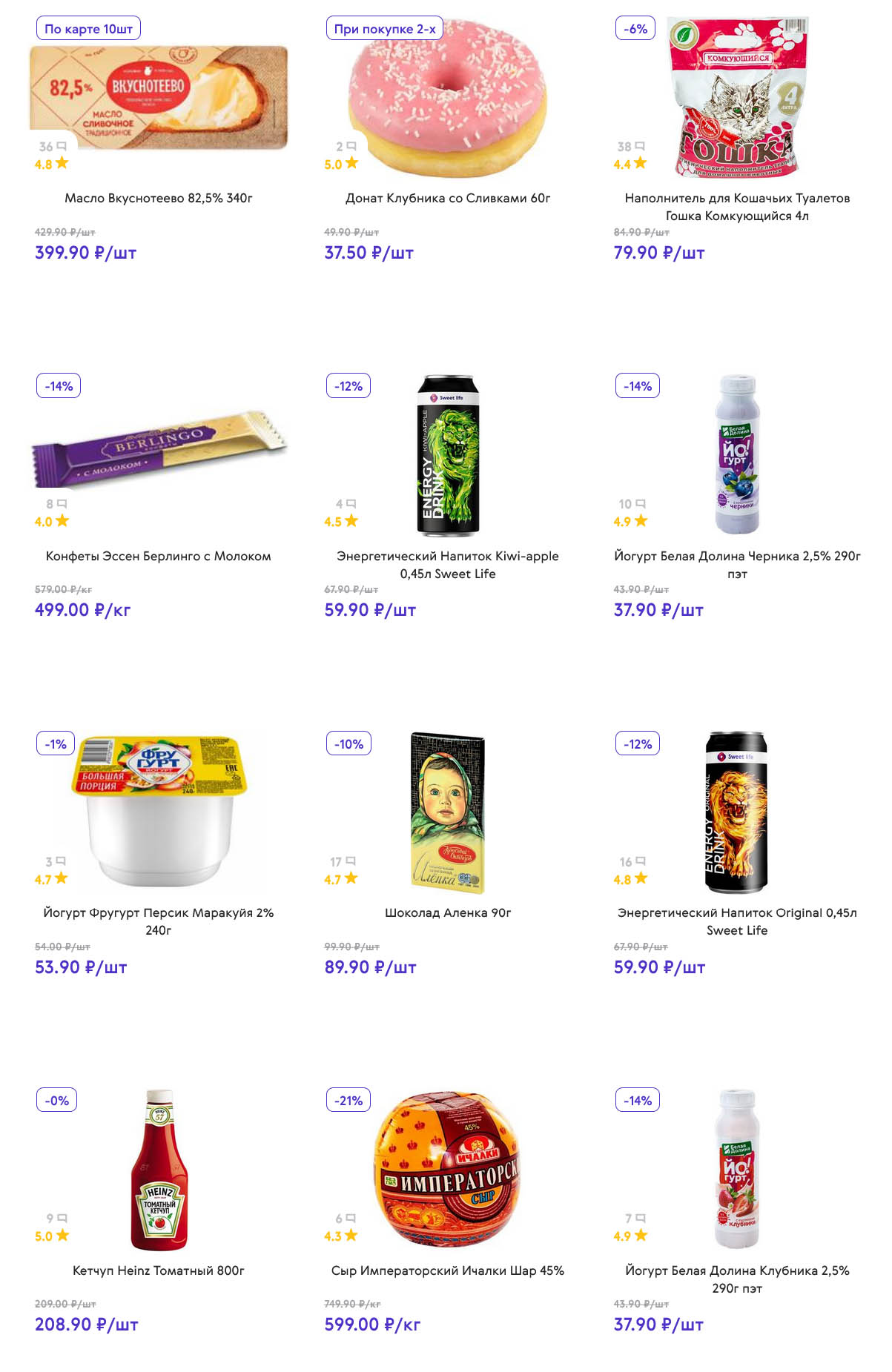Open Кетчуп Heinz Томатный 800г title
892x1372 pixels.
(x=159, y=1270)
